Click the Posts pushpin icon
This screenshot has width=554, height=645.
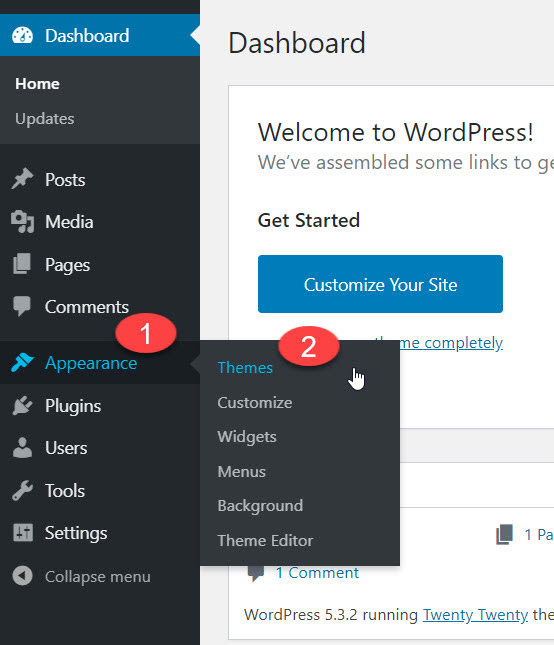(x=22, y=179)
